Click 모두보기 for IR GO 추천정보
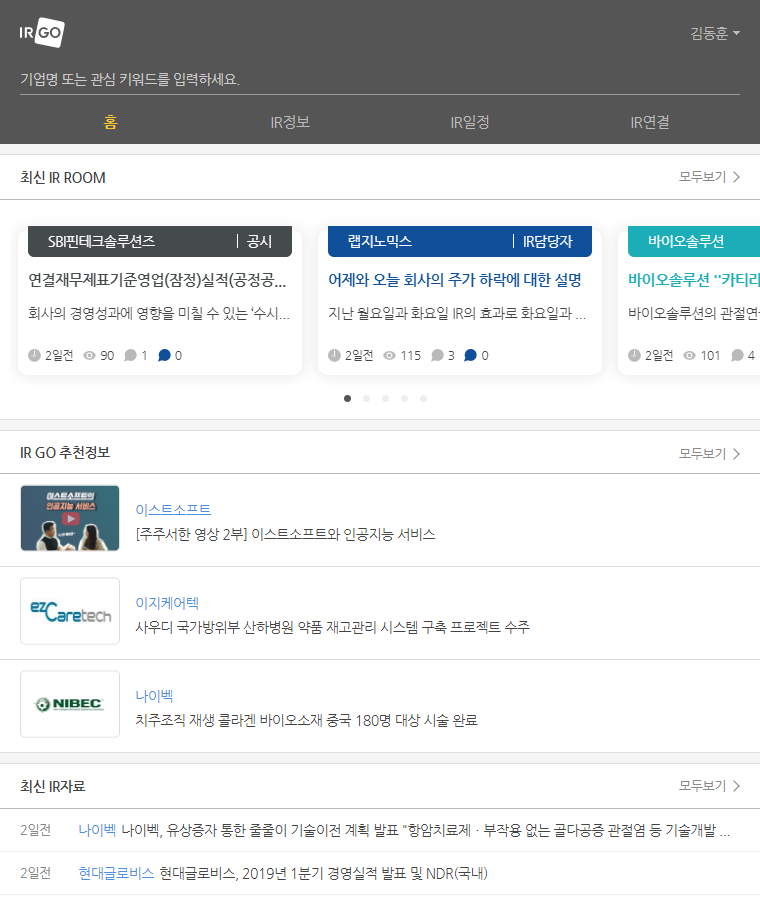760x905 pixels. tap(702, 454)
